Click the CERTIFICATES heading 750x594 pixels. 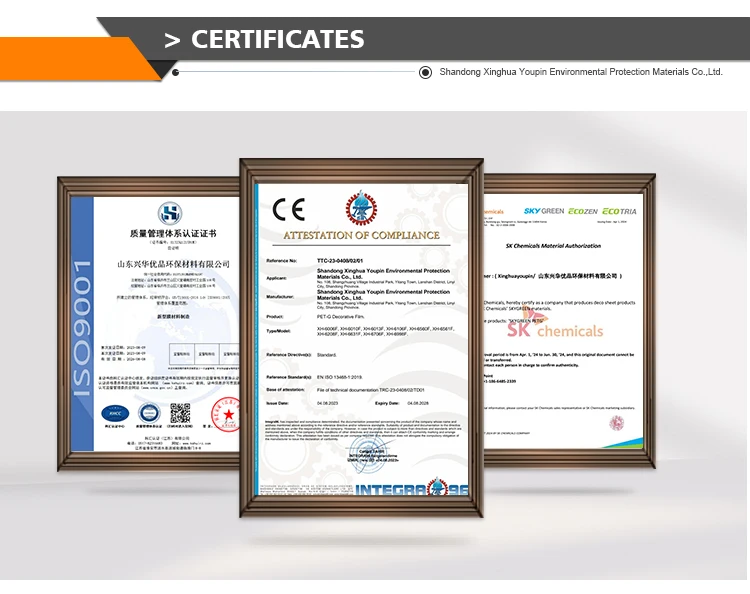[277, 39]
